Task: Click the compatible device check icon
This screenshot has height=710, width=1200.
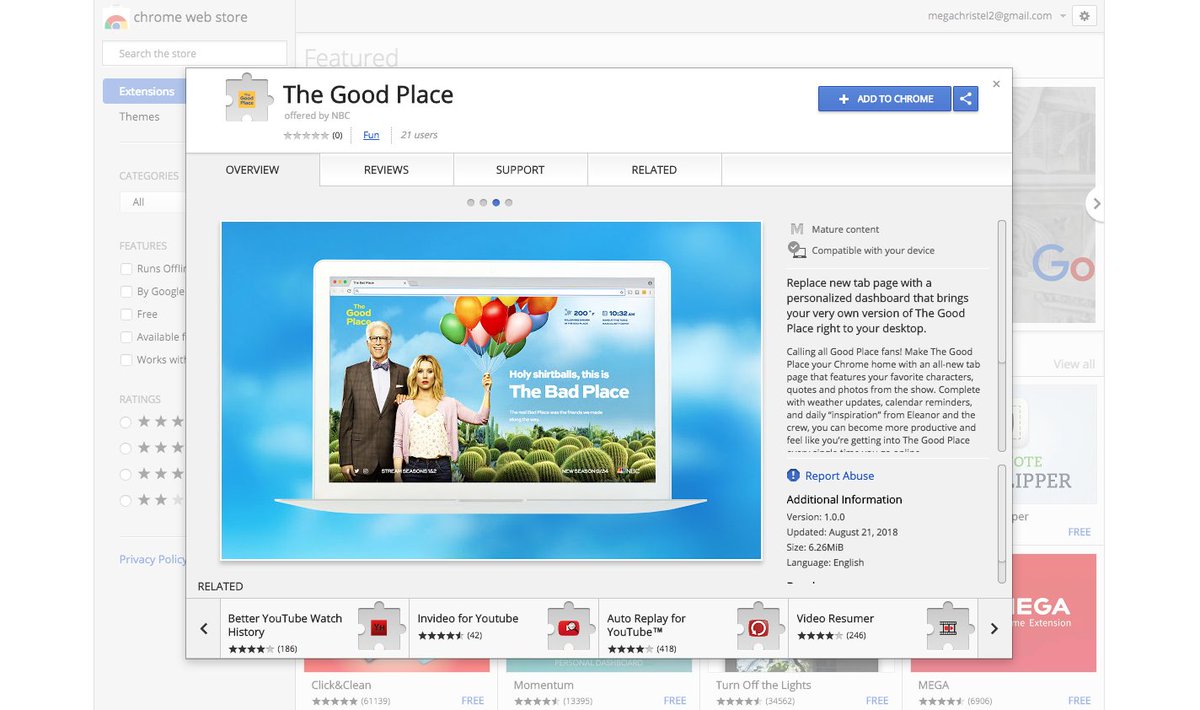Action: click(x=796, y=250)
